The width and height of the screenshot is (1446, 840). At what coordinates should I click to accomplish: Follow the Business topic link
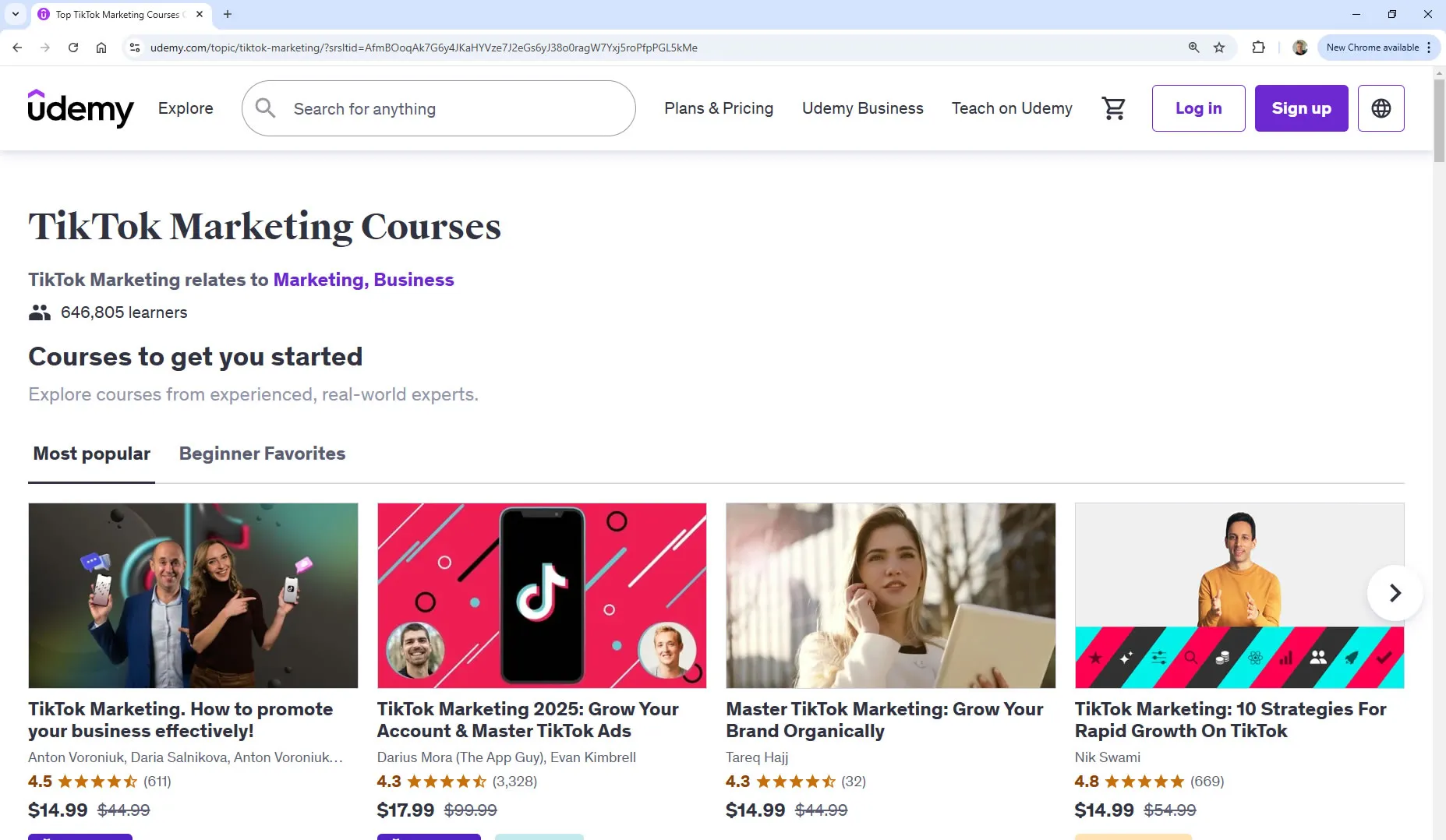point(413,280)
